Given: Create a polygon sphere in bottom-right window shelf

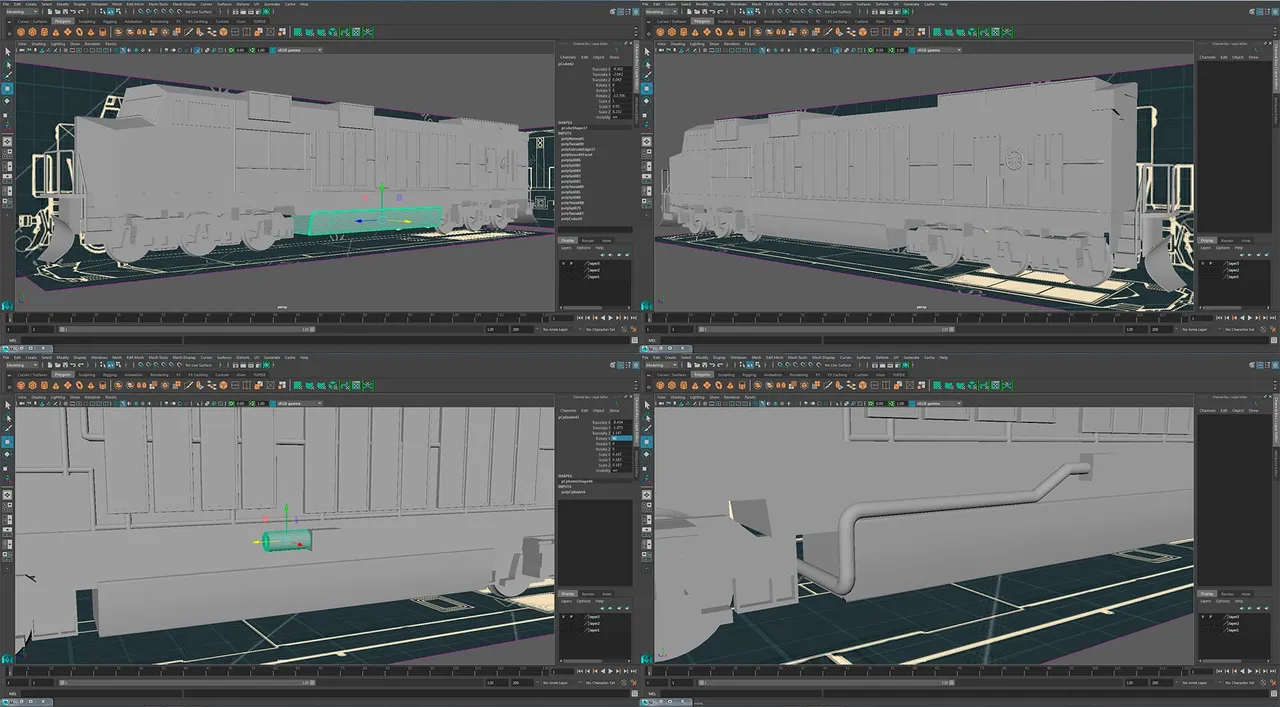Looking at the screenshot, I should coord(661,385).
